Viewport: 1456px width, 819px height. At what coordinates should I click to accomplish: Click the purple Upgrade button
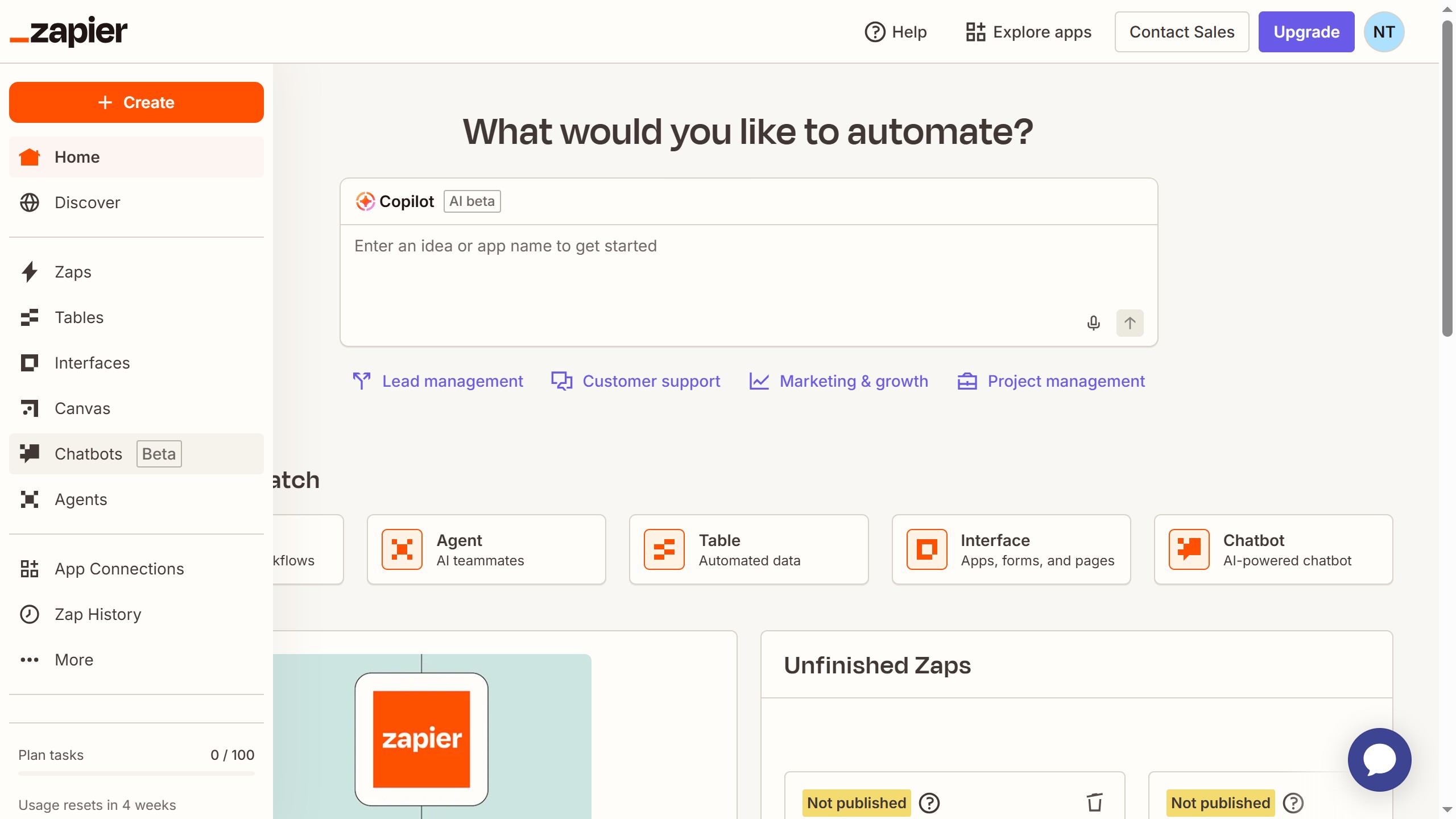point(1306,32)
